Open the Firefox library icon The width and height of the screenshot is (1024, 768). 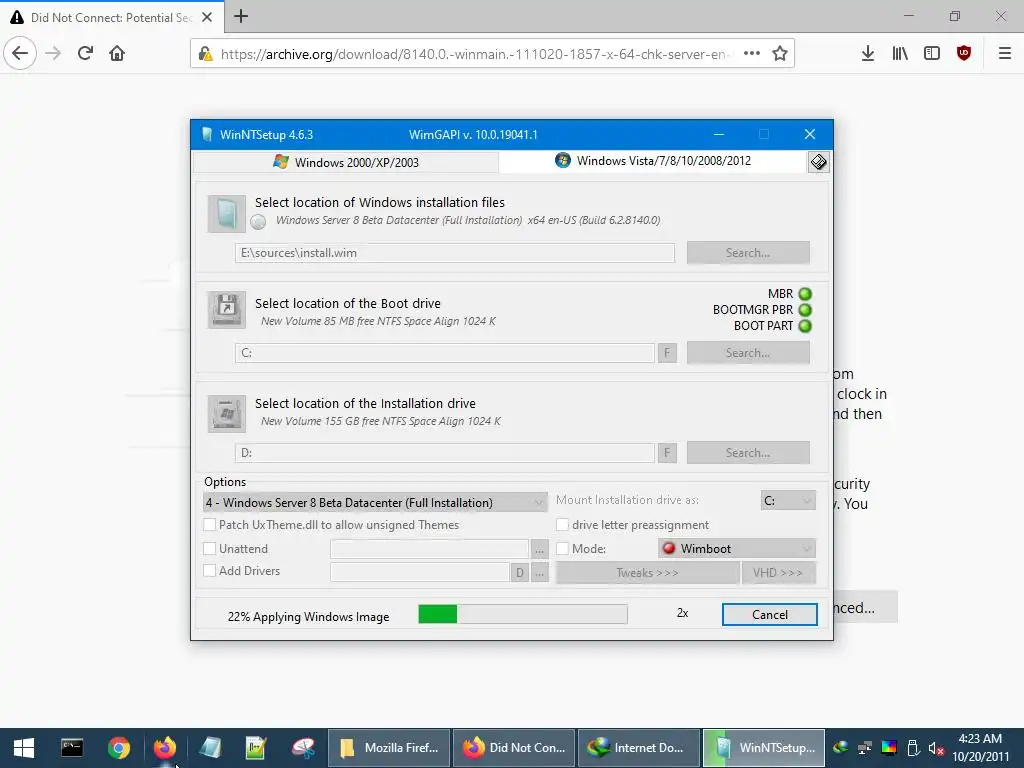point(900,54)
